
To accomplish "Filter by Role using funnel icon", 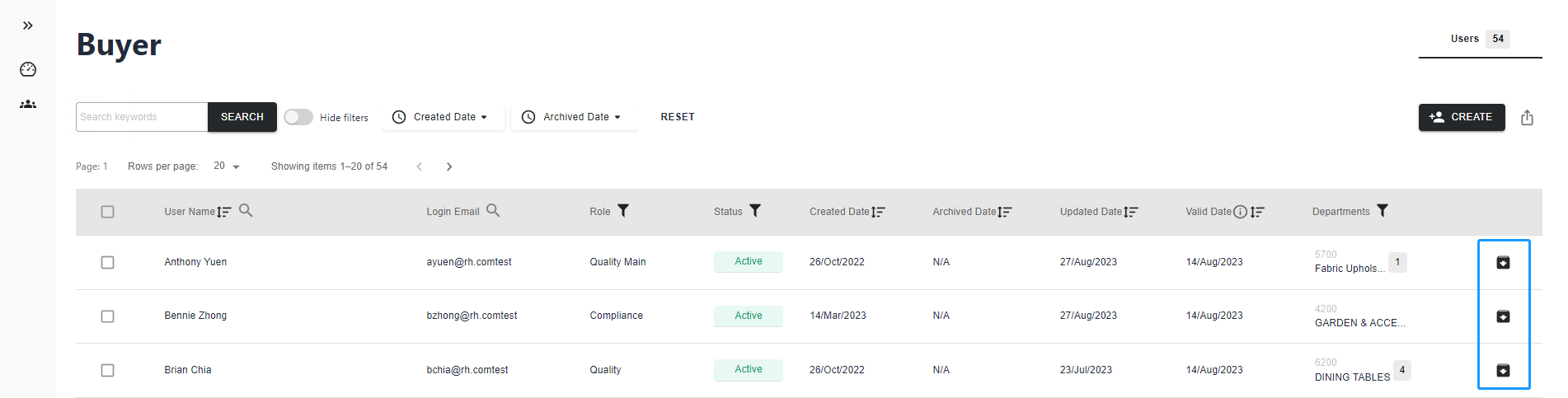I will pyautogui.click(x=623, y=211).
